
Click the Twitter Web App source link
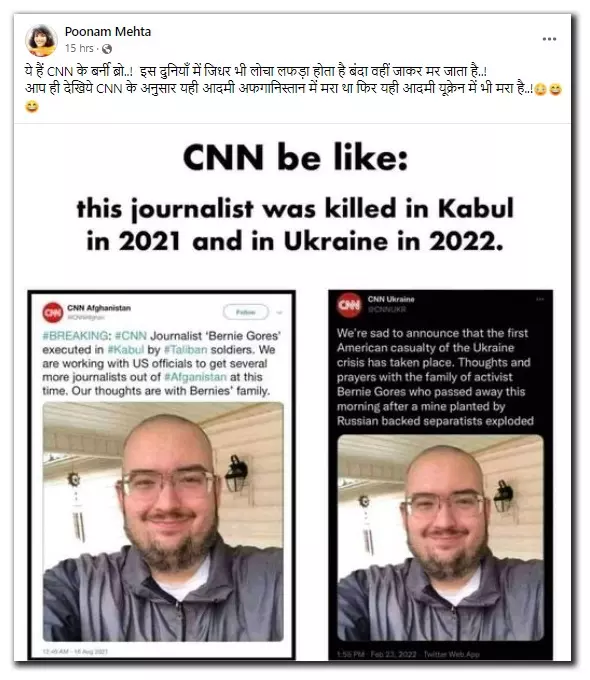(x=451, y=654)
